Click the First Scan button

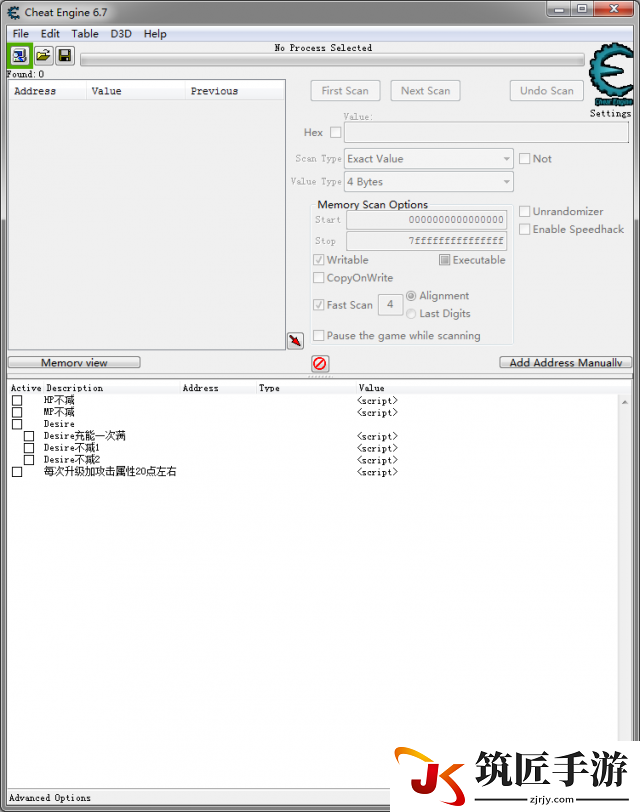(x=345, y=91)
